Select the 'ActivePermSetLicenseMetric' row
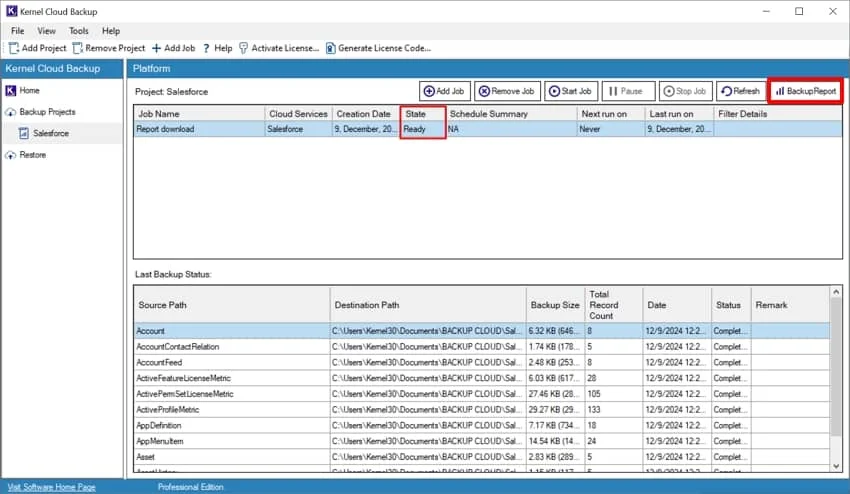Viewport: 850px width, 494px height. [x=482, y=394]
